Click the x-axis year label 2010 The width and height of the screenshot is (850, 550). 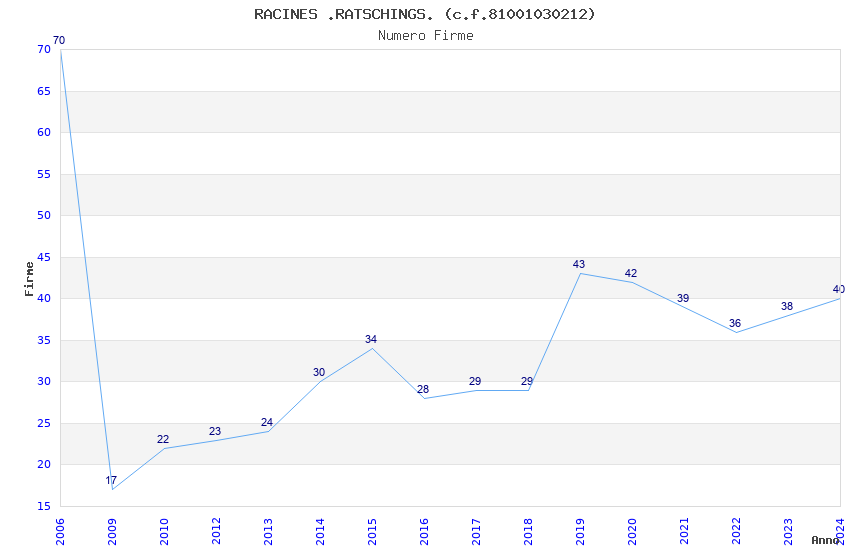pyautogui.click(x=164, y=532)
